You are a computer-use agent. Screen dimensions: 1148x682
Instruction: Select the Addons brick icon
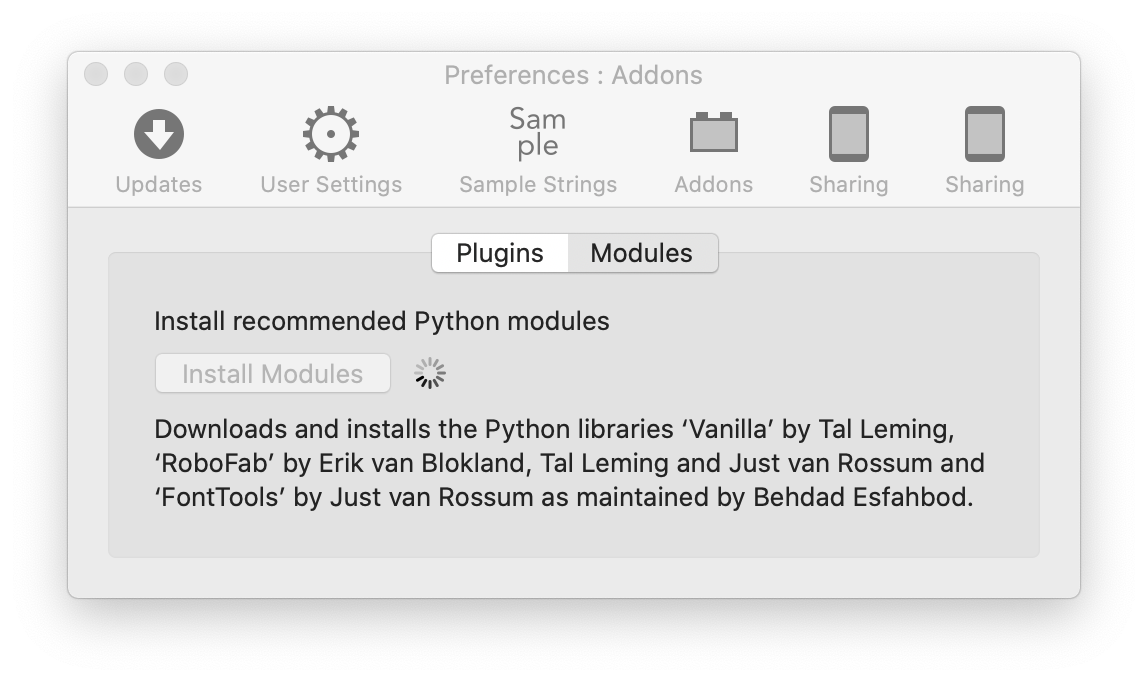(x=714, y=134)
